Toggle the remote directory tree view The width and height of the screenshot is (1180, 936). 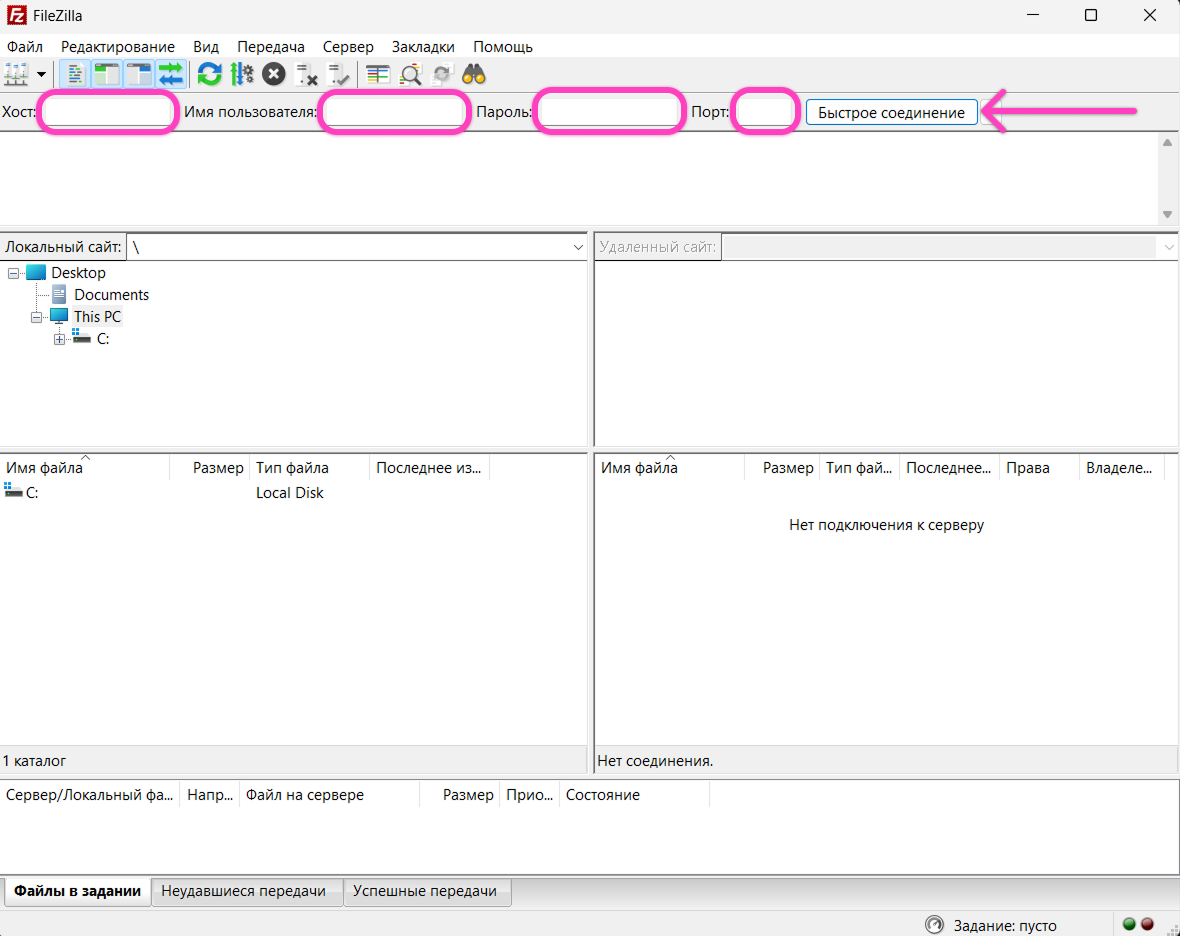click(x=139, y=74)
